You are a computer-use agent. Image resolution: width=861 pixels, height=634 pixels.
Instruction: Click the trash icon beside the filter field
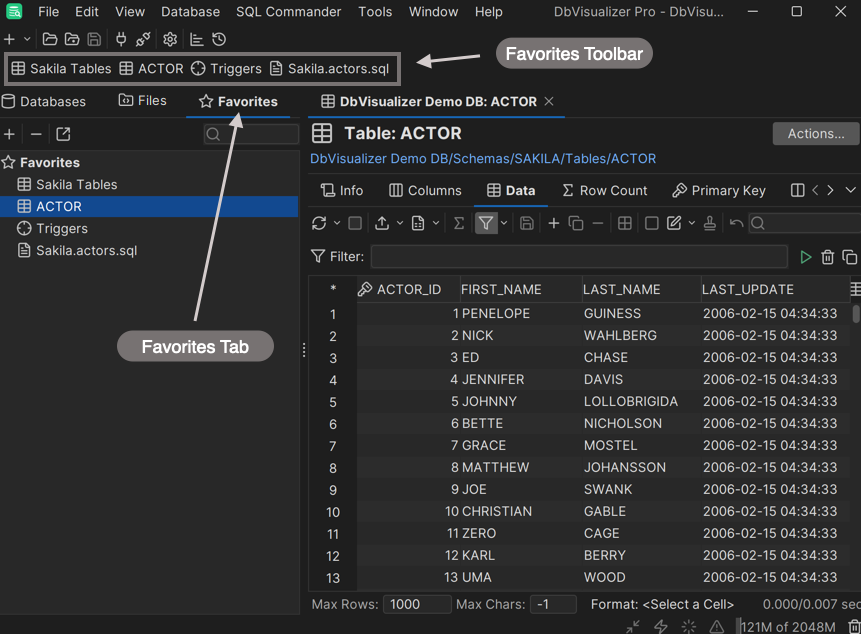tap(828, 257)
